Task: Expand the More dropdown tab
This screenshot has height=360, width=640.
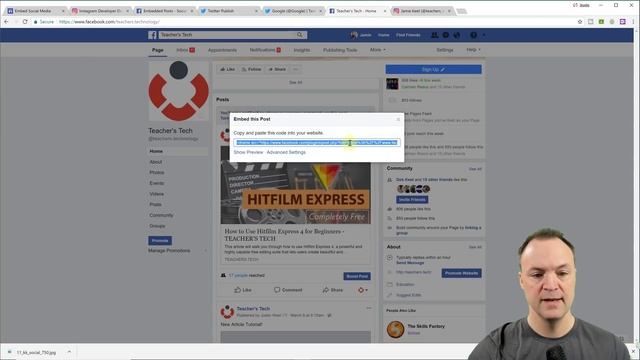Action: [x=378, y=50]
